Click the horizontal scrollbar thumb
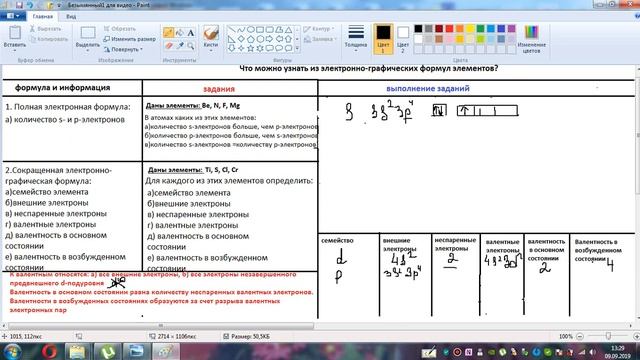The width and height of the screenshot is (640, 360). pos(161,326)
